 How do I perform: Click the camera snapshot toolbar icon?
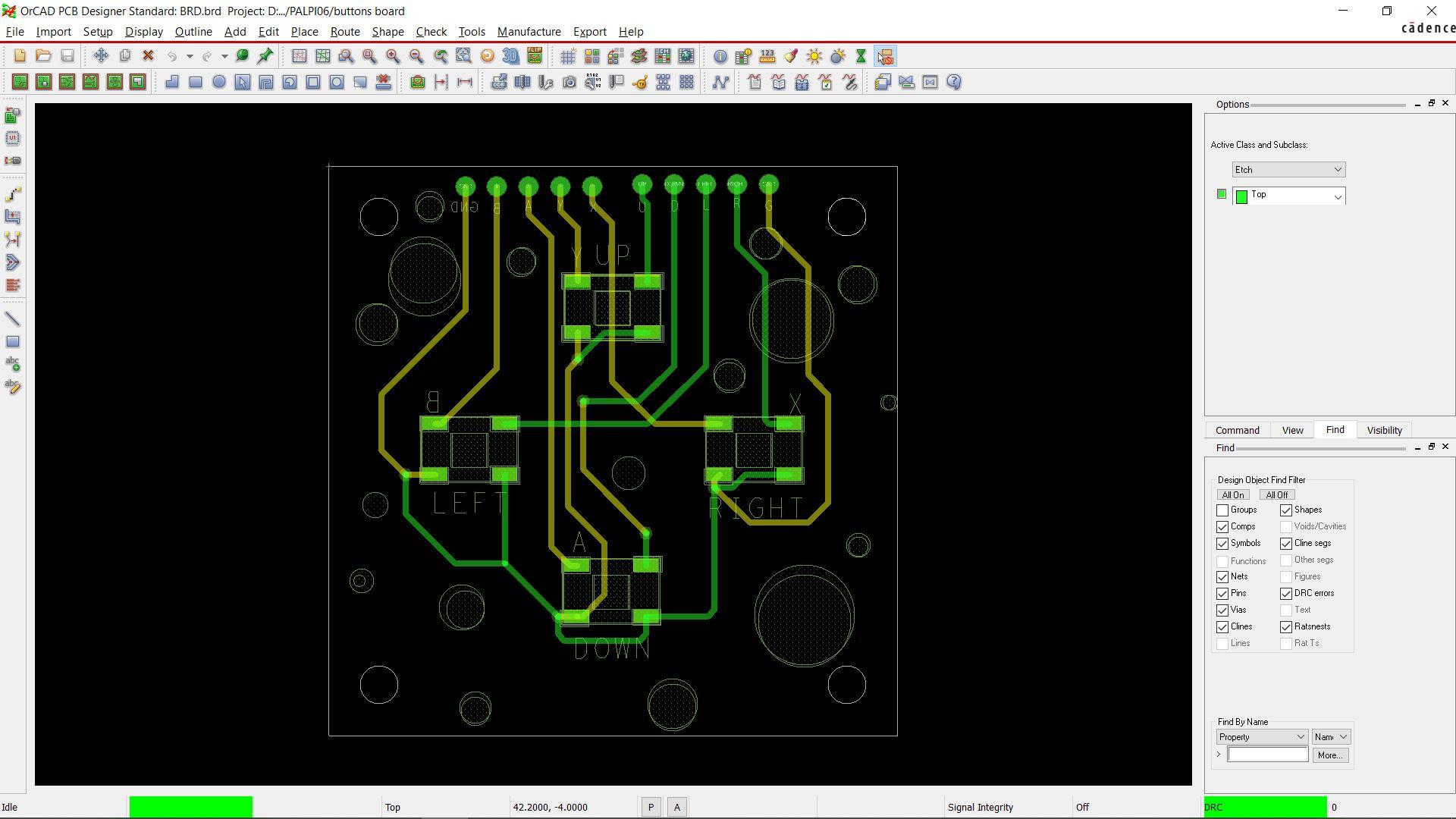tap(570, 83)
